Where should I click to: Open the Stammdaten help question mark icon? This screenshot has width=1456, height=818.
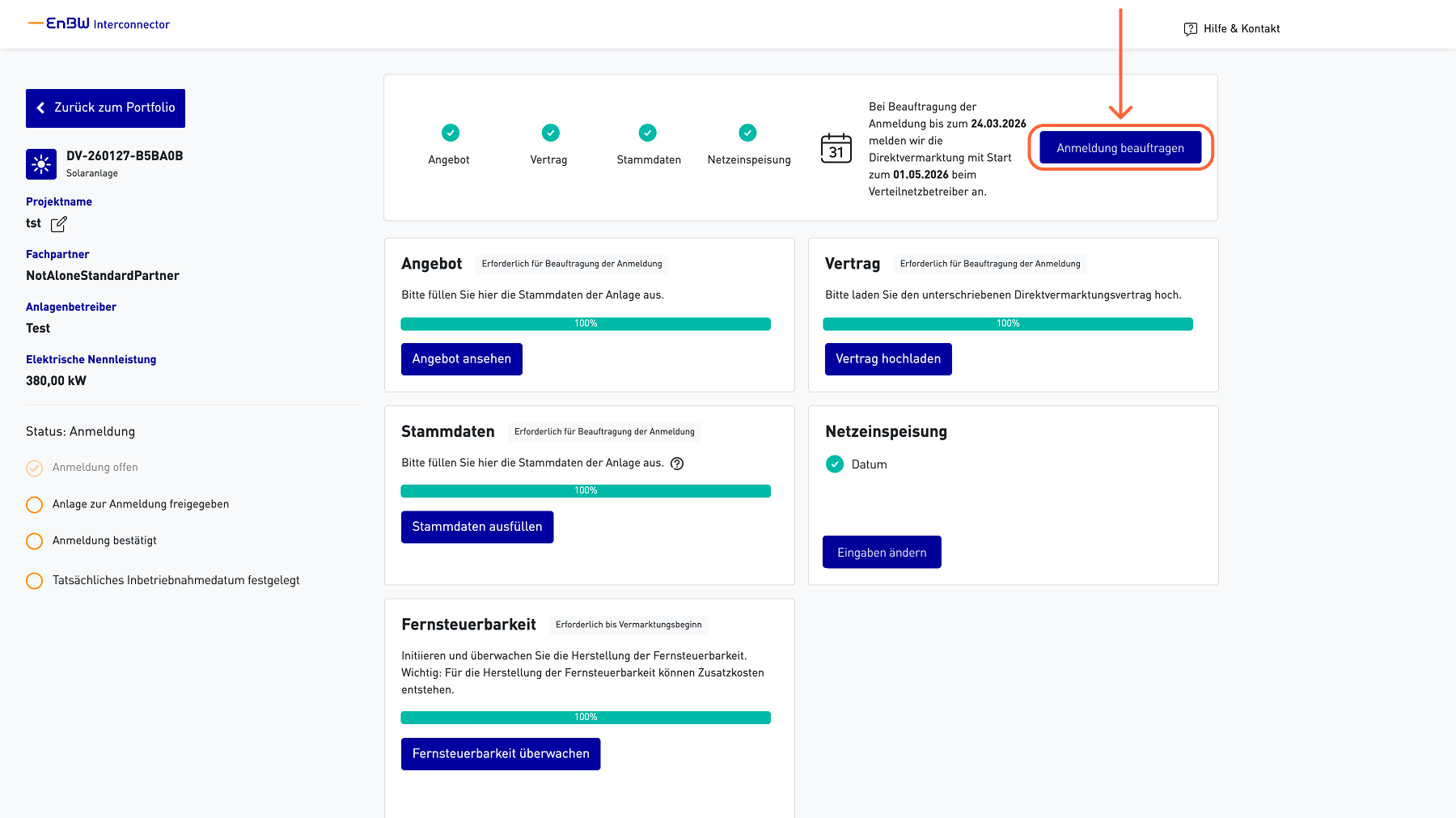coord(677,464)
